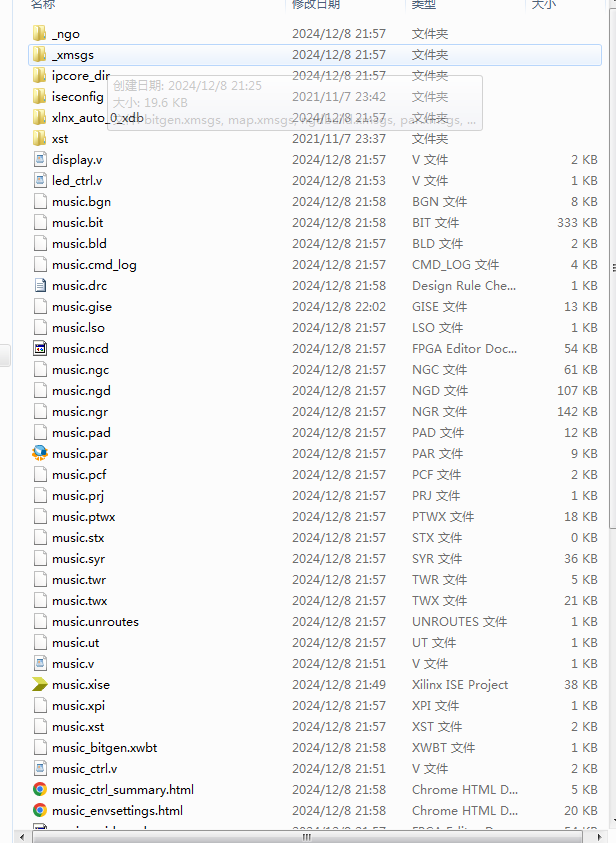Select the music.cmd_log file
The height and width of the screenshot is (843, 616).
pyautogui.click(x=94, y=265)
